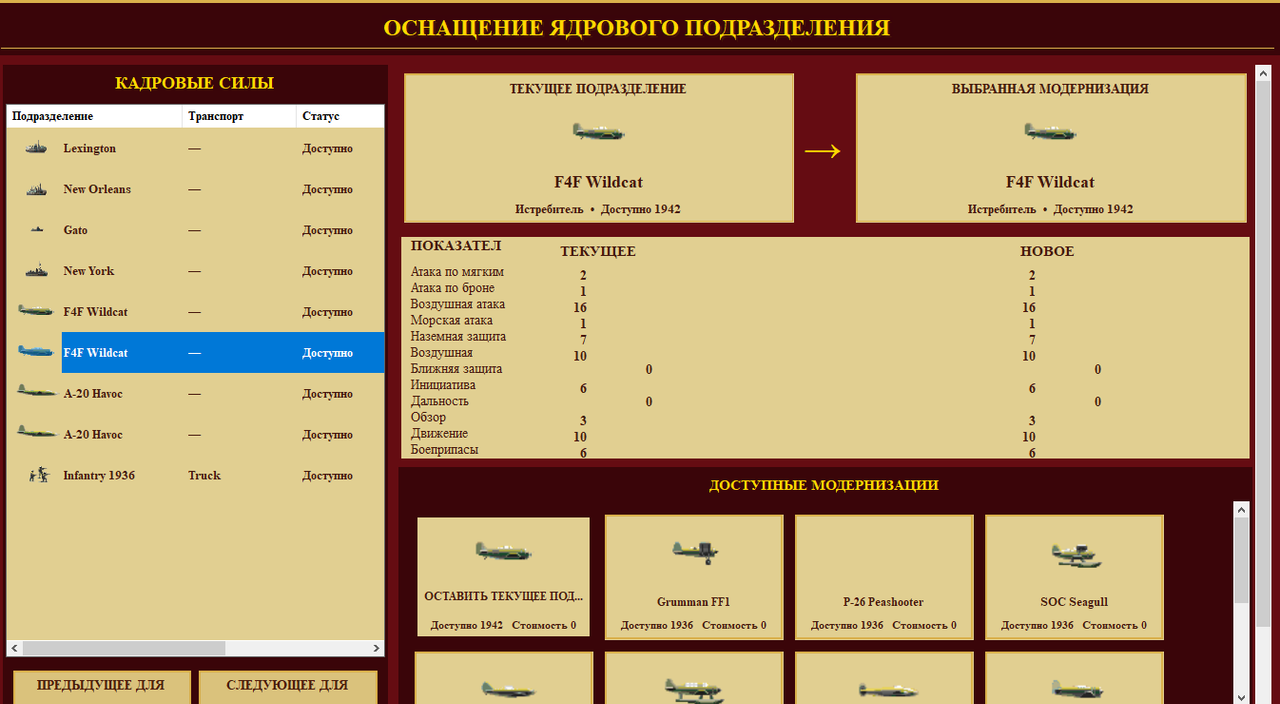Click the Truck transport cell
The image size is (1280, 704).
204,476
